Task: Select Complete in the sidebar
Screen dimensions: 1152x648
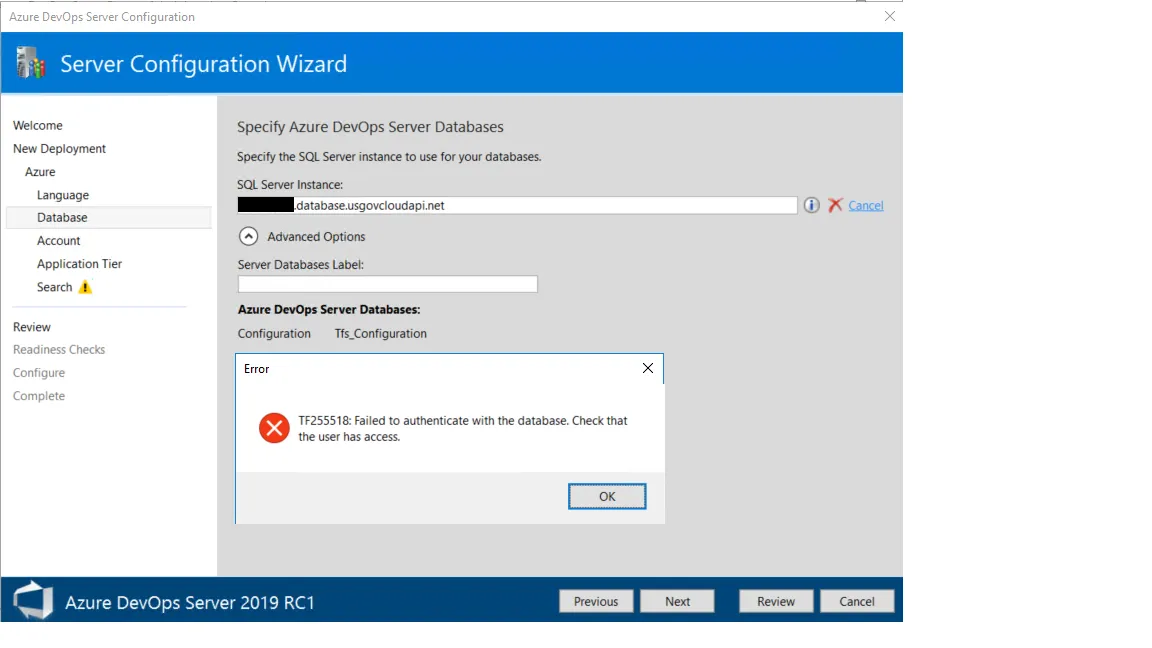Action: pos(39,396)
